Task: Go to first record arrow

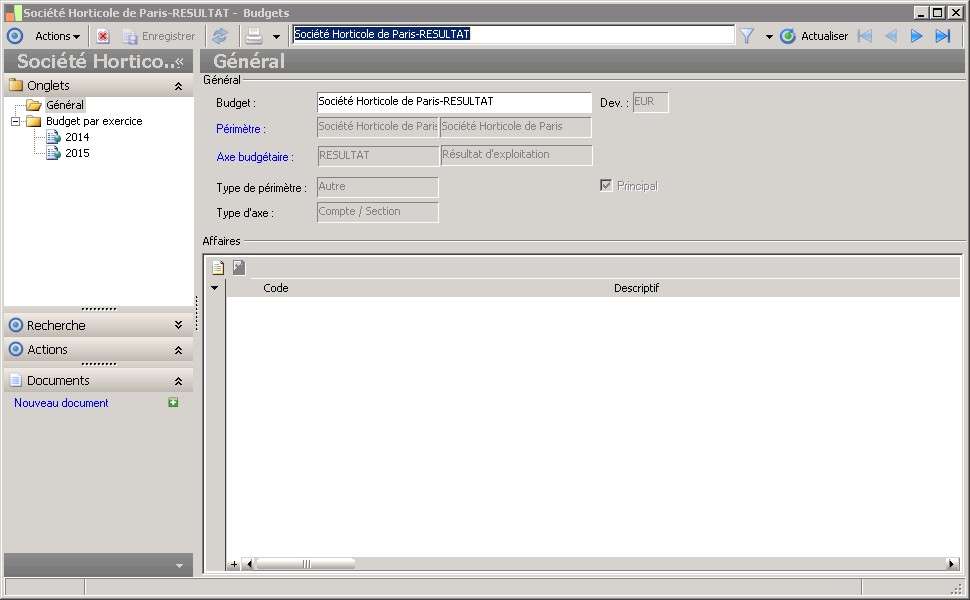Action: (865, 36)
